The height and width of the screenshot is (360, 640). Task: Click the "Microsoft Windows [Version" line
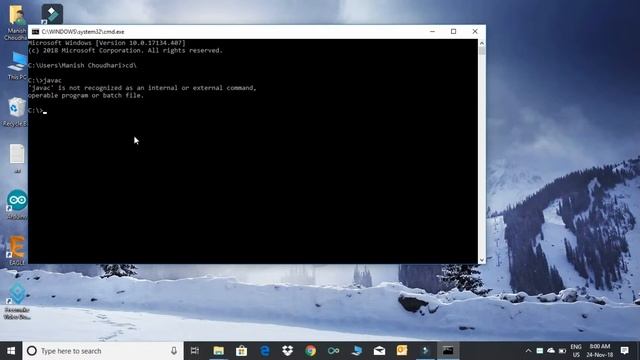pyautogui.click(x=107, y=43)
